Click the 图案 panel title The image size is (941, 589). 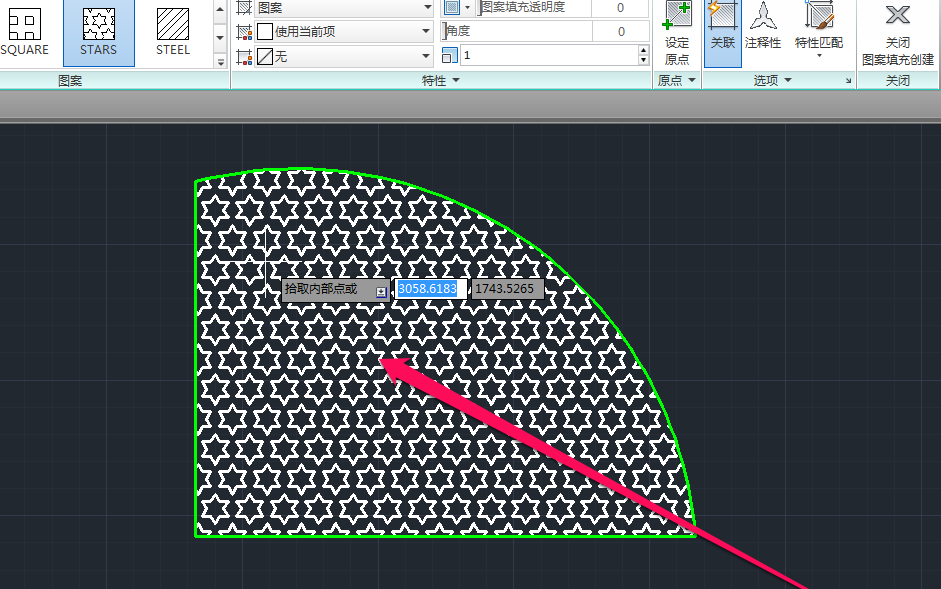(70, 80)
